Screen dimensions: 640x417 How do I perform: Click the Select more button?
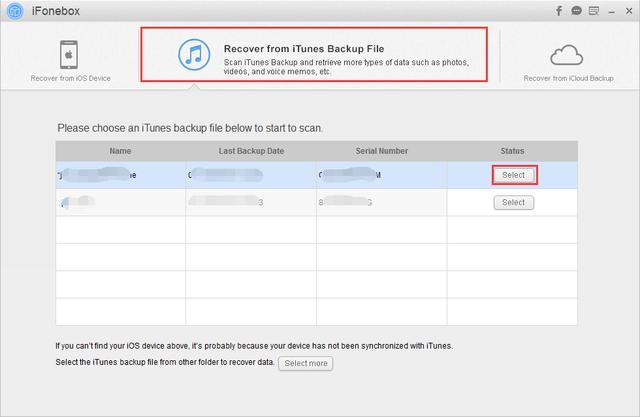tap(306, 363)
